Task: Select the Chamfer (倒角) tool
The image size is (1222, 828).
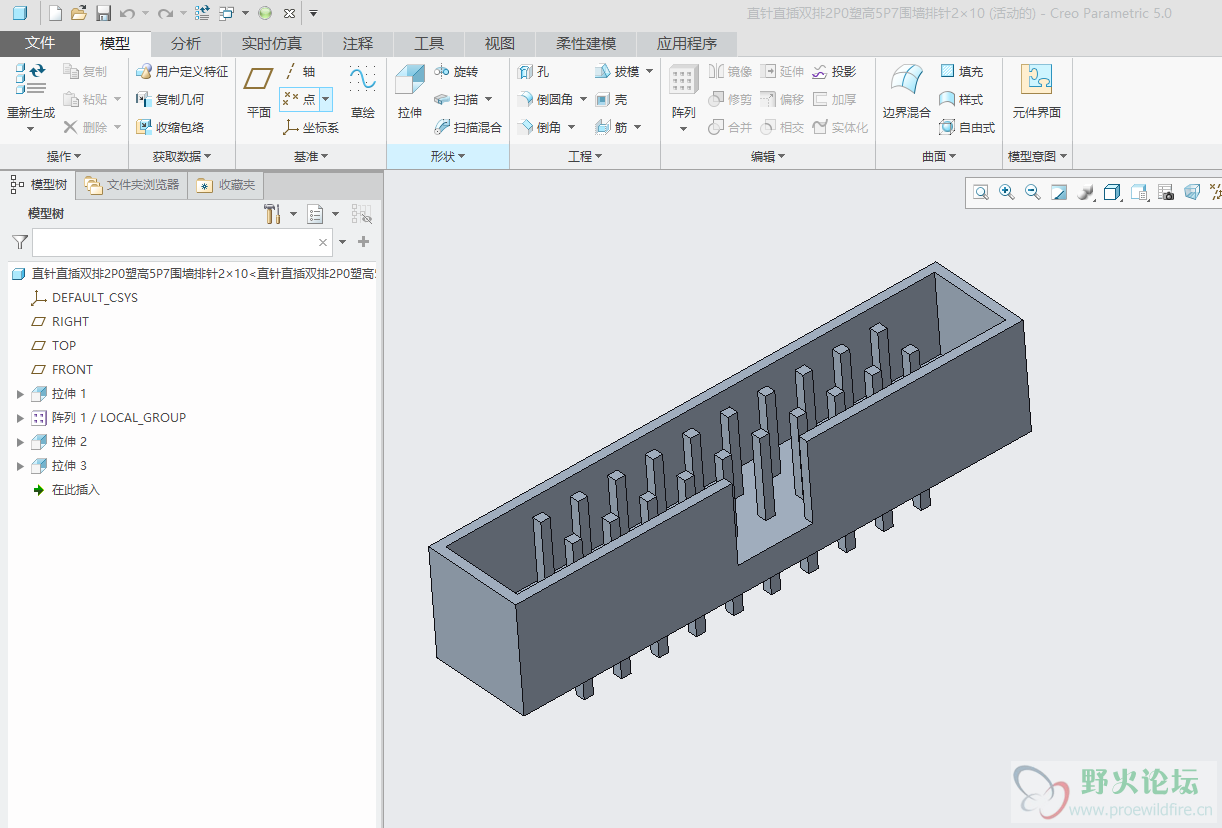Action: (539, 128)
